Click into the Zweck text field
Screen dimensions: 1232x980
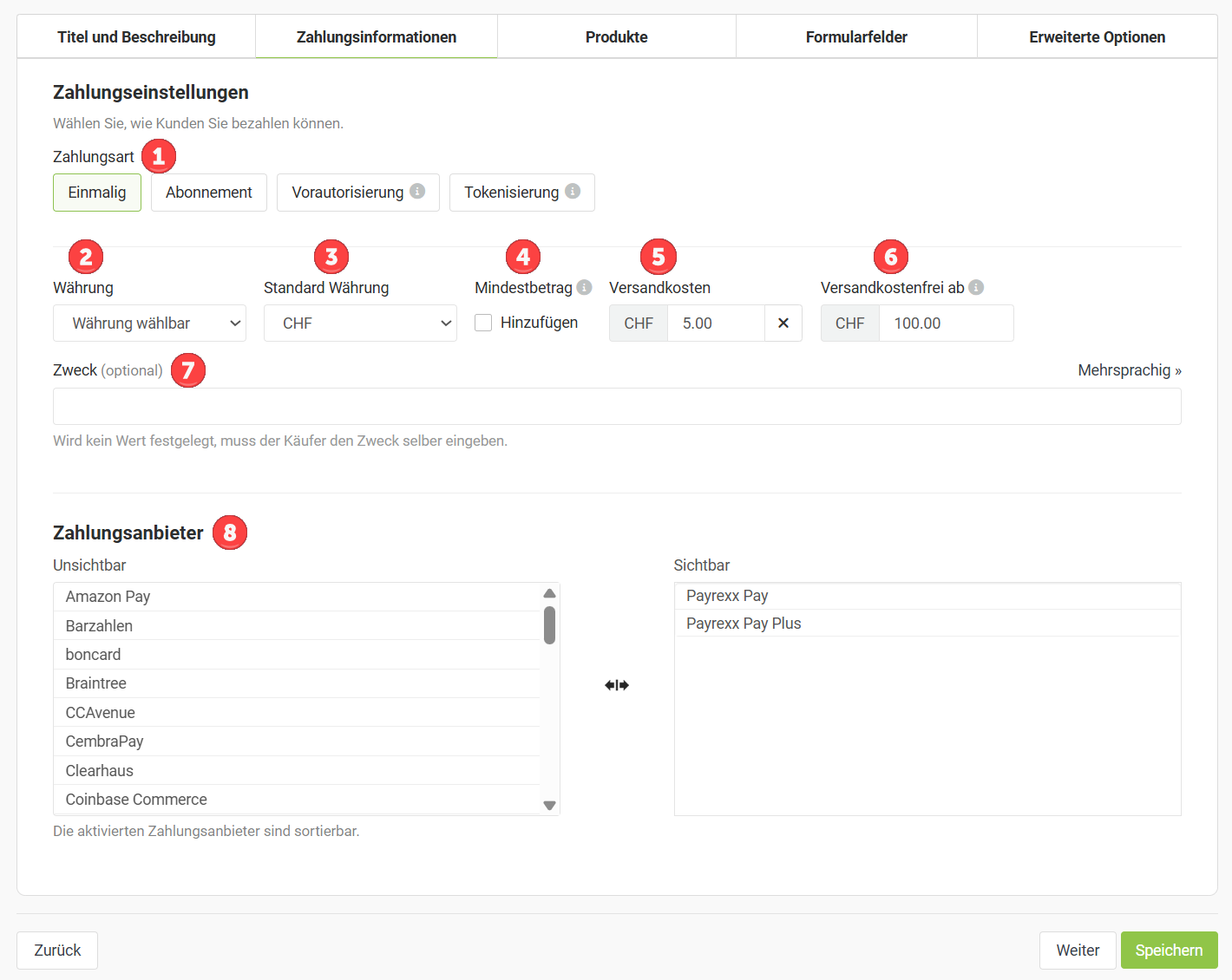point(617,407)
